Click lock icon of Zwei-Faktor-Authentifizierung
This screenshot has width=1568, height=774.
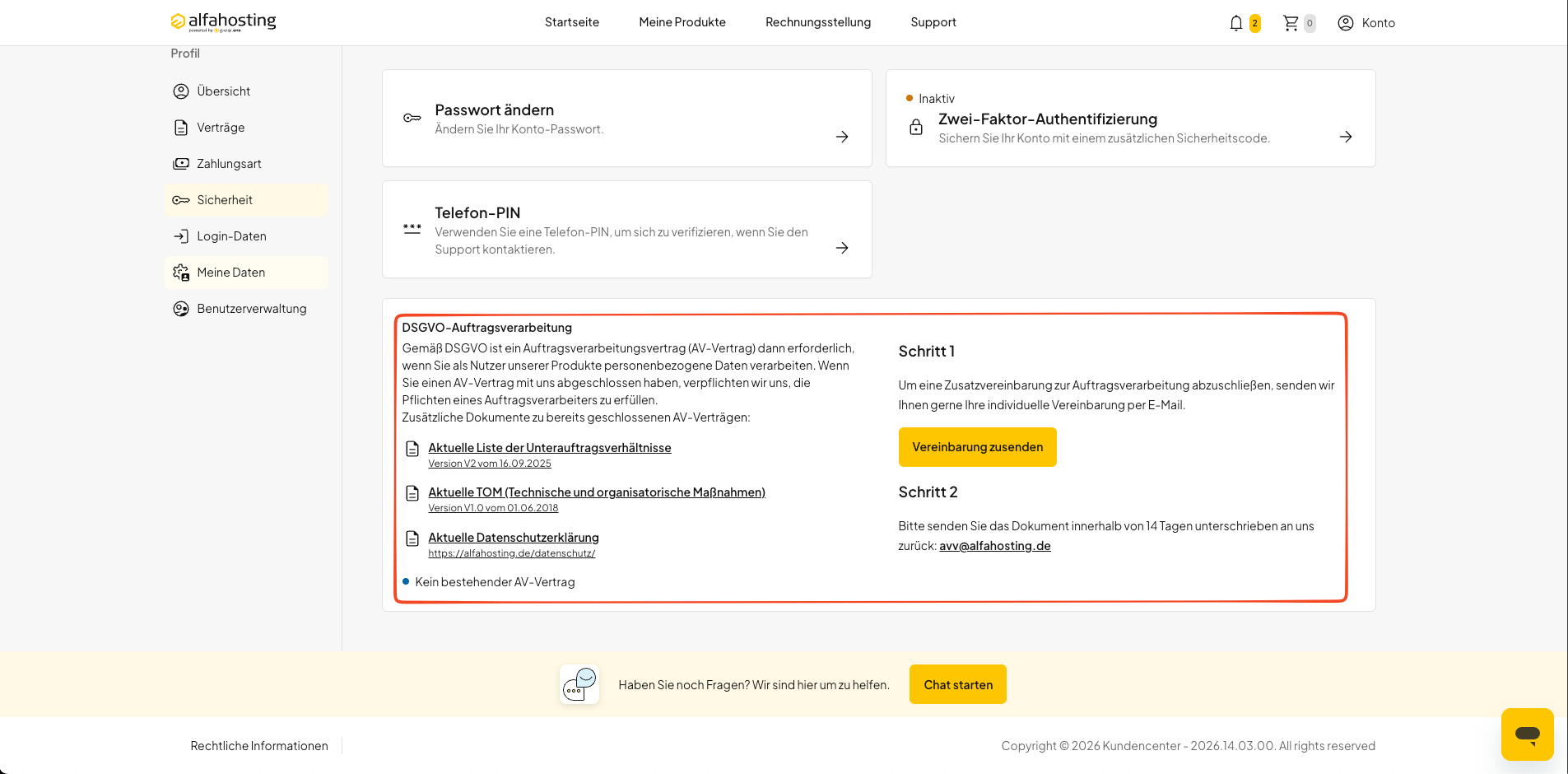(x=916, y=127)
